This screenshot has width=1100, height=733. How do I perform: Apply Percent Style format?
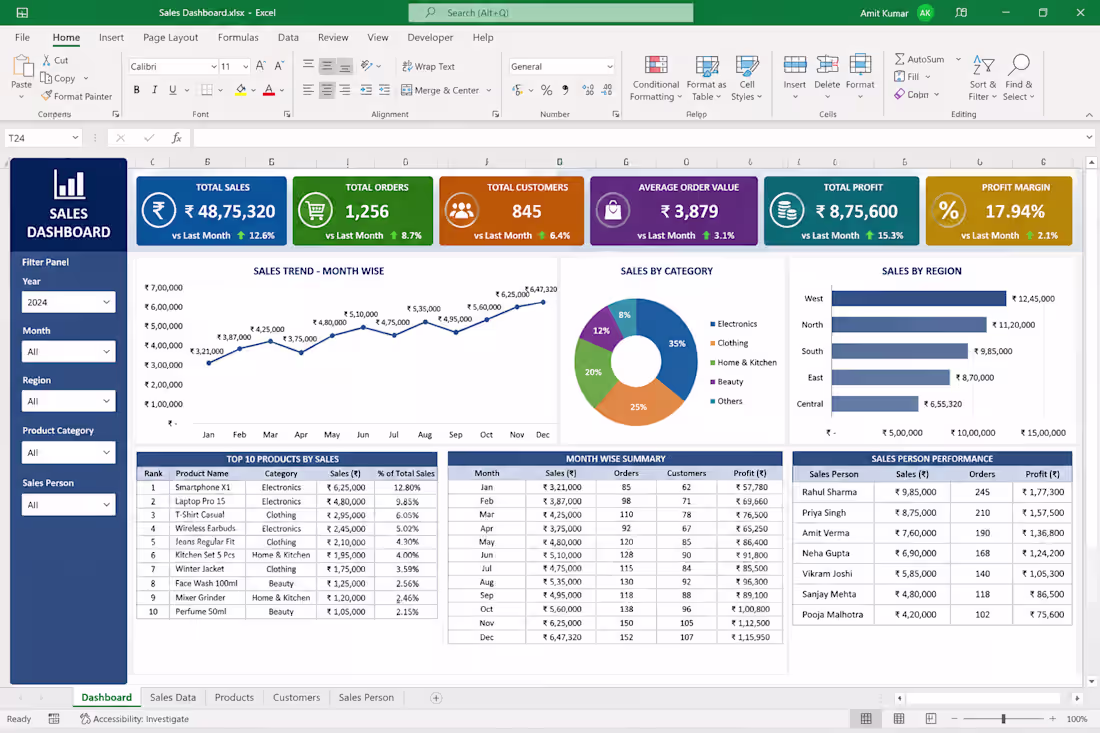pos(546,90)
